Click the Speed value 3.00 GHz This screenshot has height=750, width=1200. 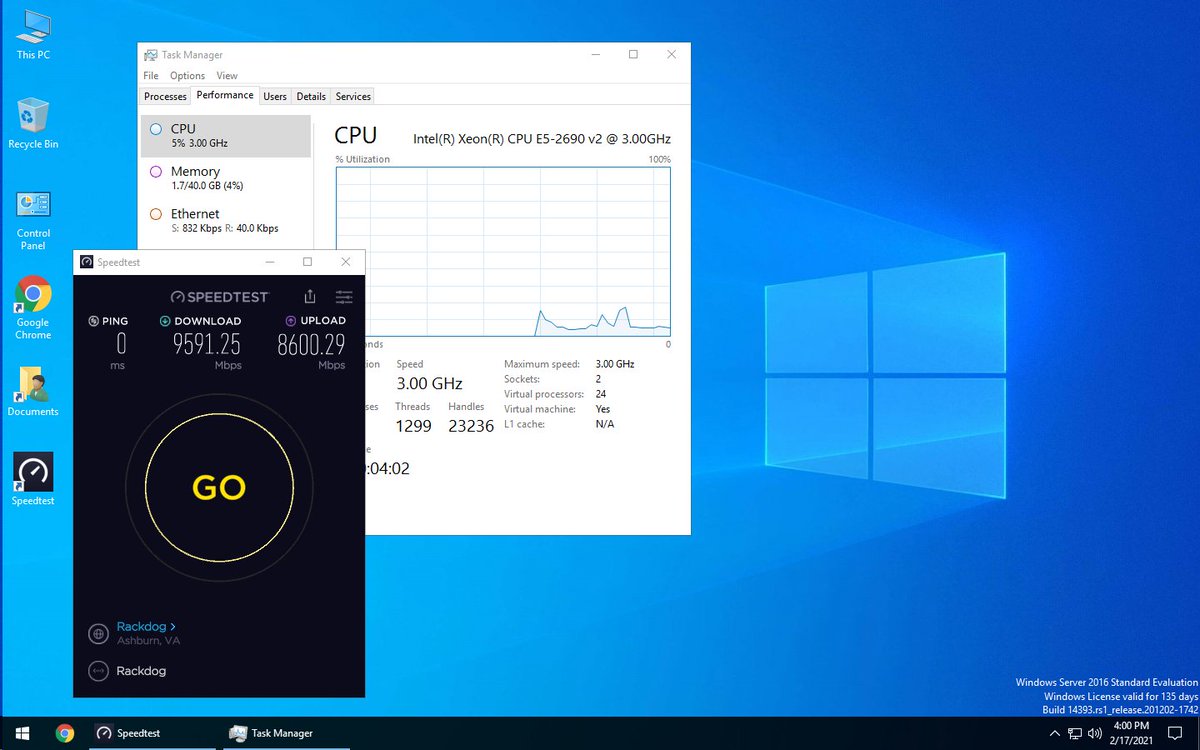click(429, 384)
